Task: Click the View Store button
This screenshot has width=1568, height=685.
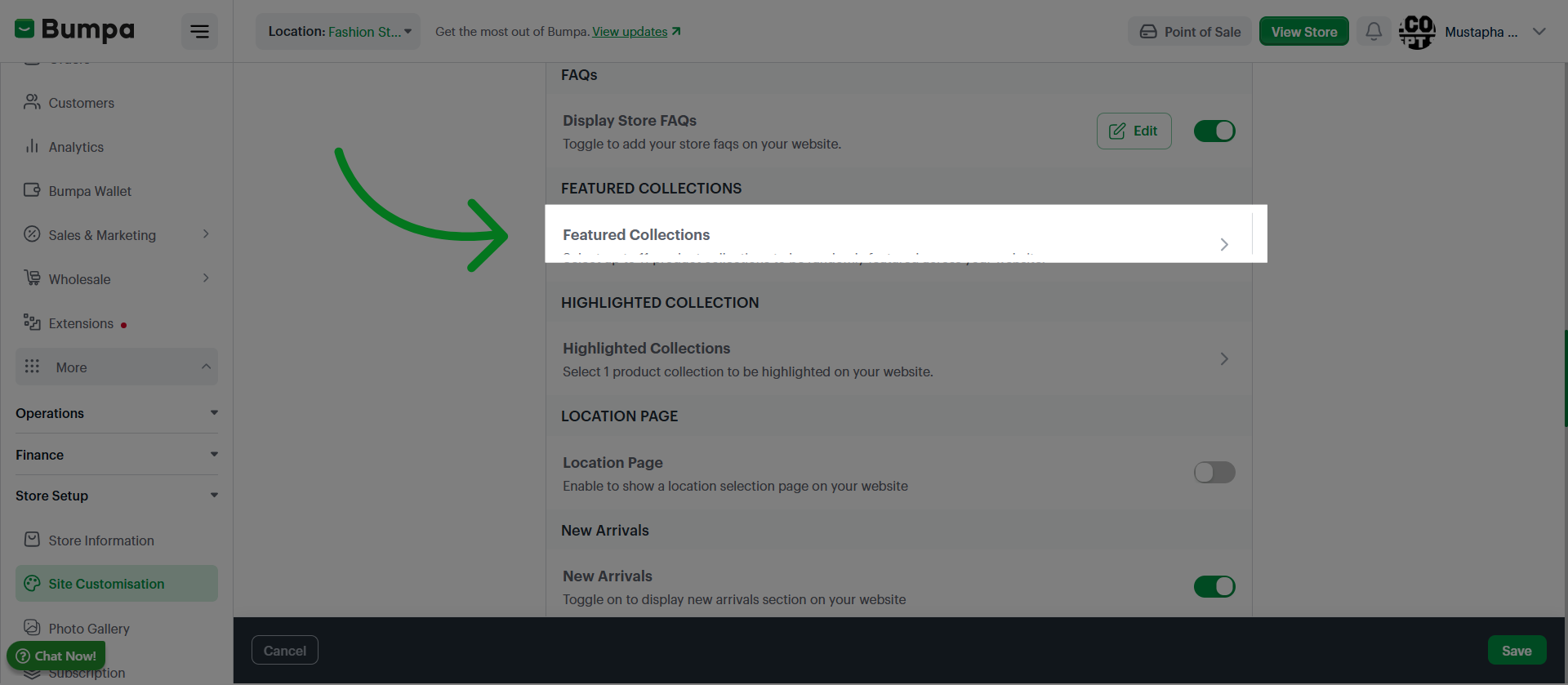Action: [1303, 32]
